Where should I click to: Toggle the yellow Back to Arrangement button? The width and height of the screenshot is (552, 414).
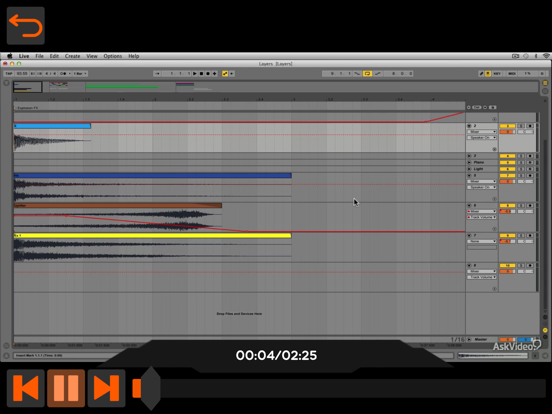click(x=225, y=74)
